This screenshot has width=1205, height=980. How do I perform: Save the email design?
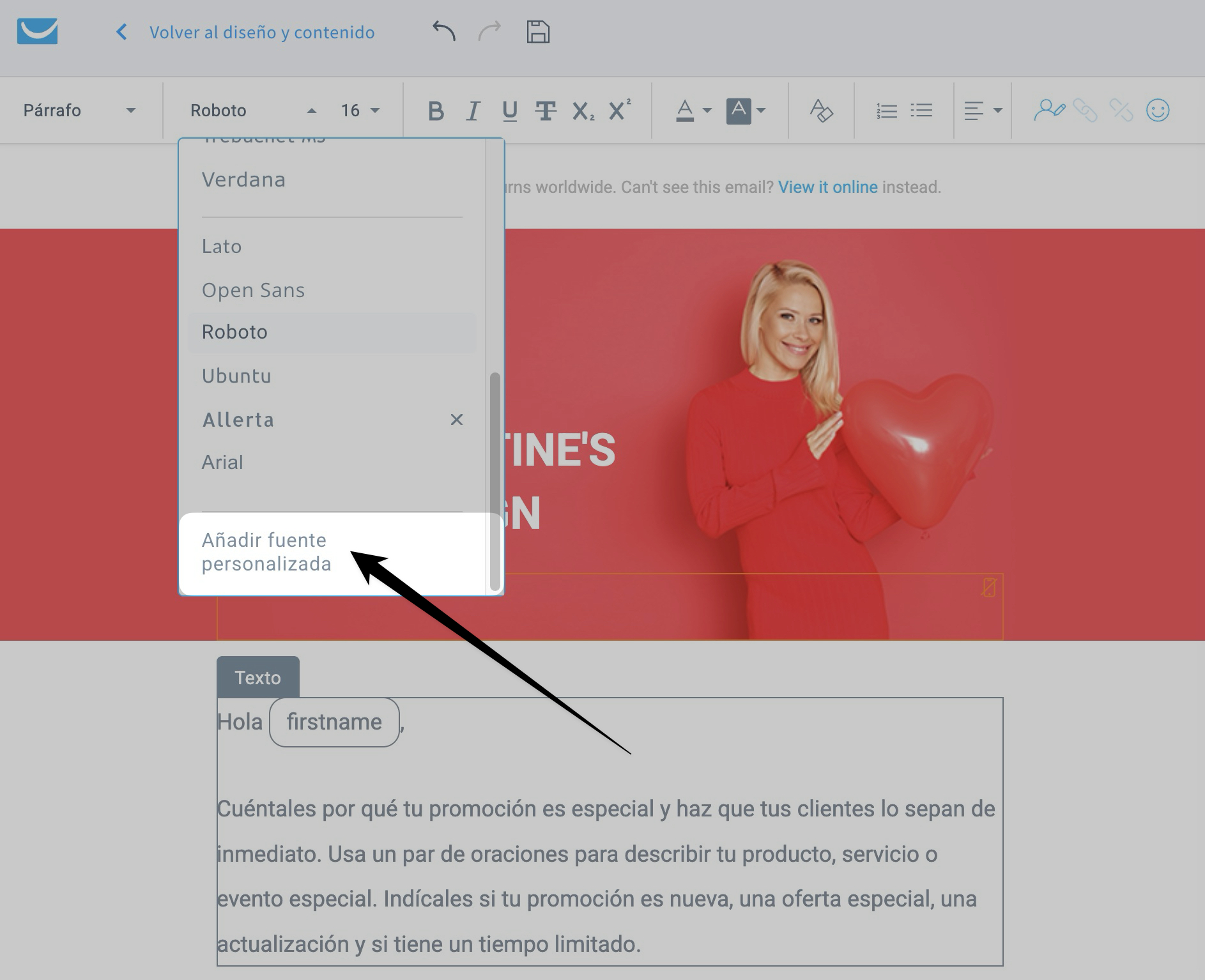point(537,31)
